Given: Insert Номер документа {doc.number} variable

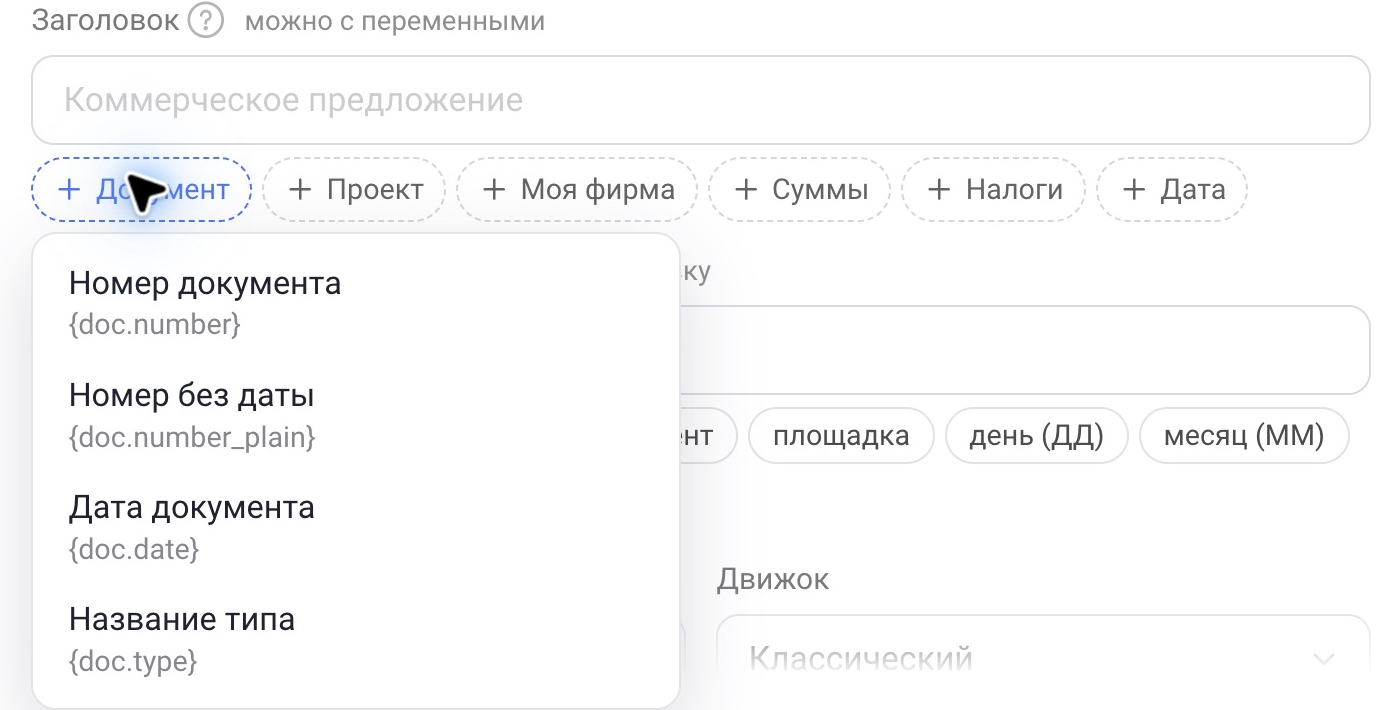Looking at the screenshot, I should click(x=356, y=302).
